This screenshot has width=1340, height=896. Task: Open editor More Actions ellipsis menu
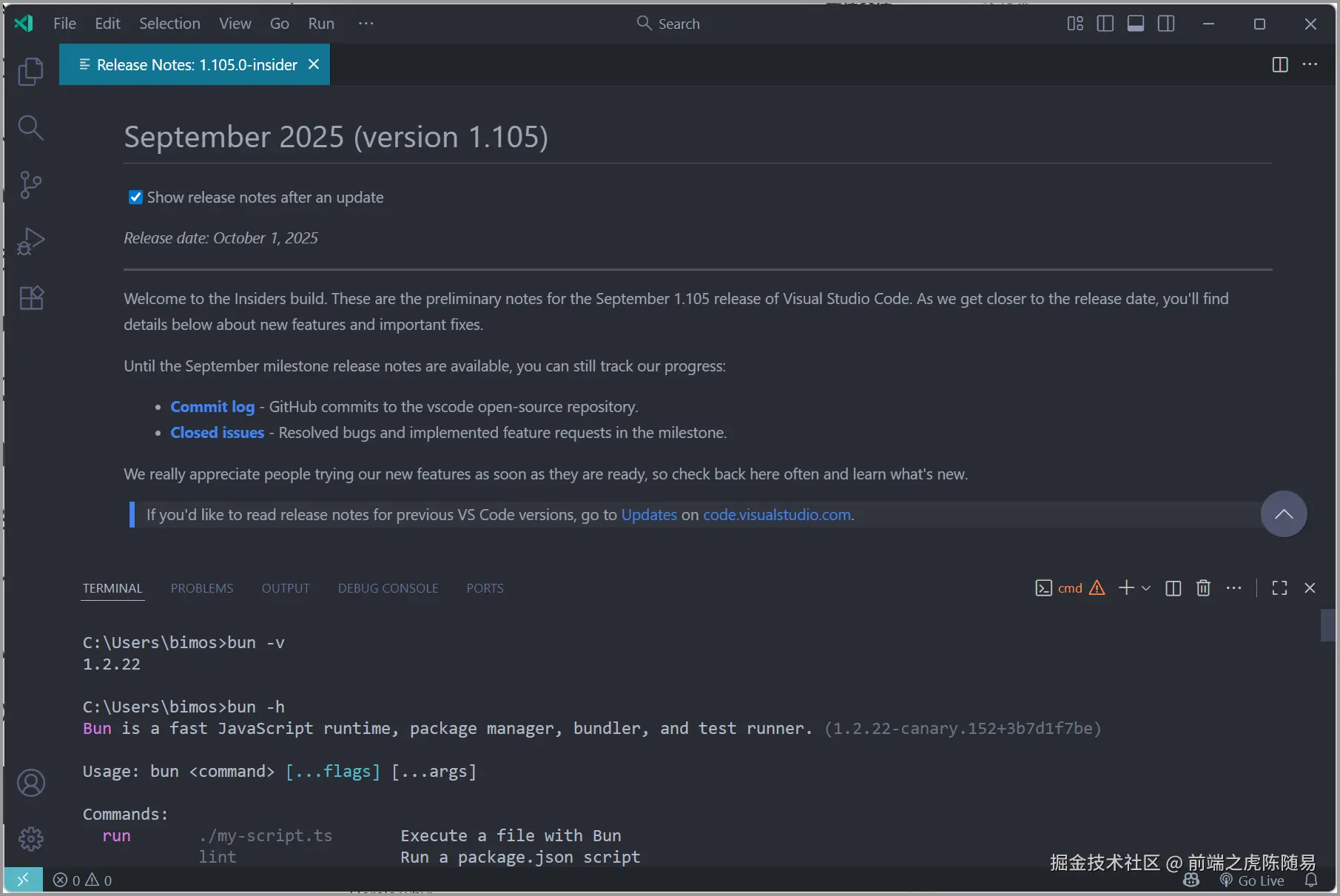click(1310, 64)
